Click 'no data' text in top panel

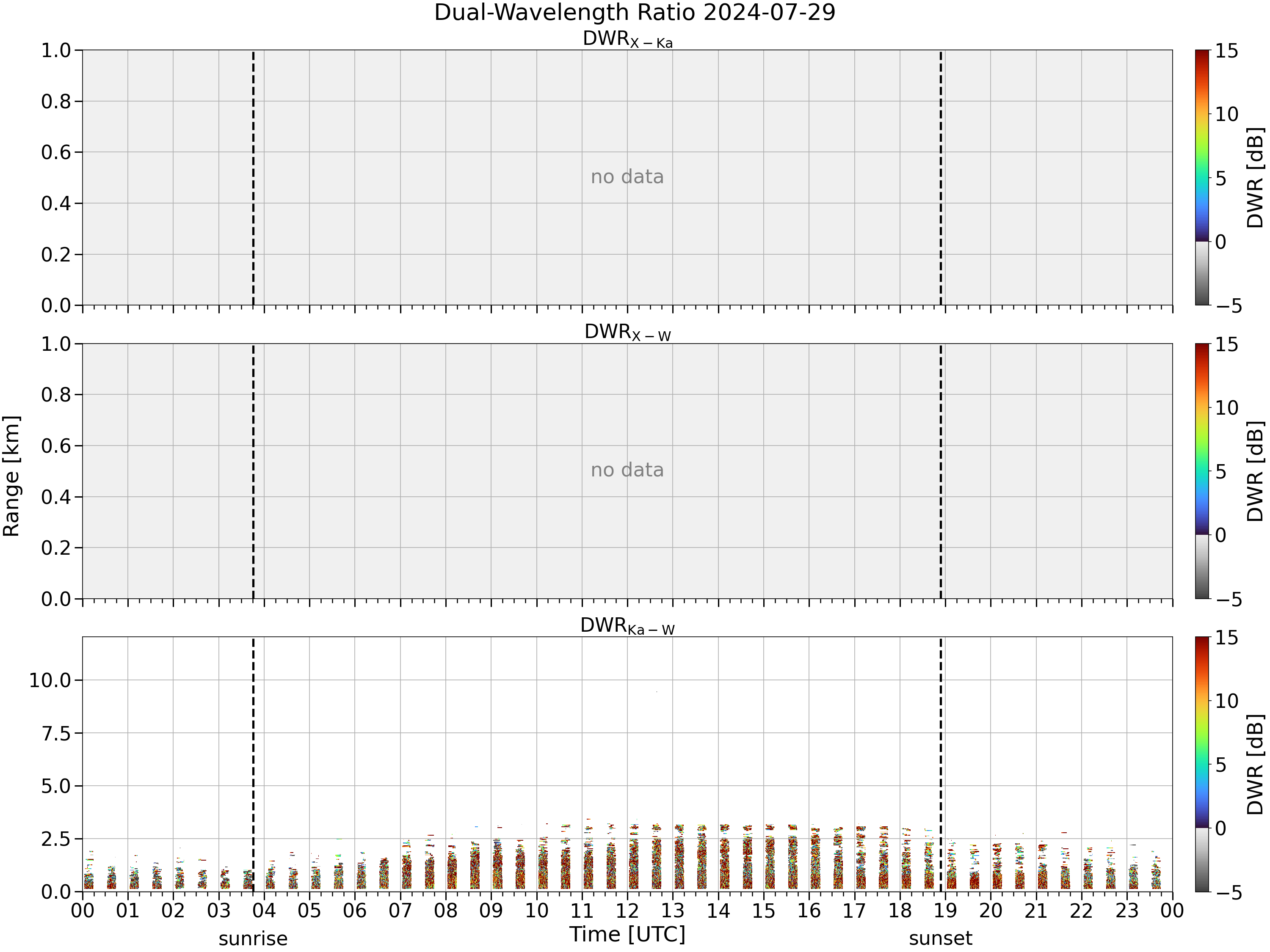[x=627, y=177]
